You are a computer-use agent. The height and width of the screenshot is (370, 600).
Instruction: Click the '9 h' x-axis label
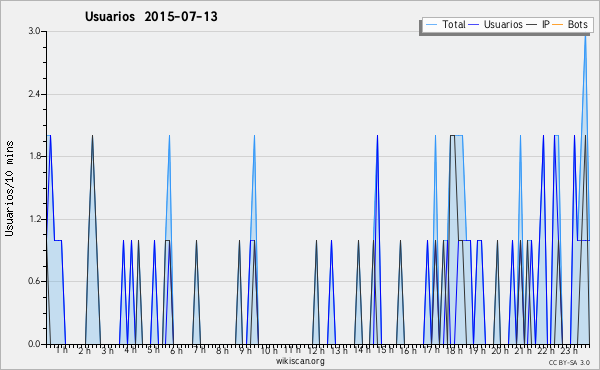(x=245, y=350)
